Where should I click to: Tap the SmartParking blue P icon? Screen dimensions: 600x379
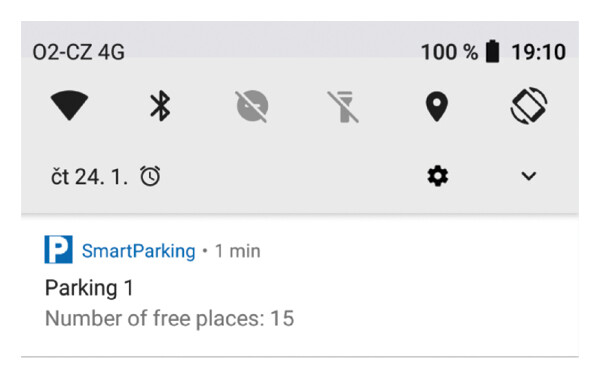[x=59, y=250]
